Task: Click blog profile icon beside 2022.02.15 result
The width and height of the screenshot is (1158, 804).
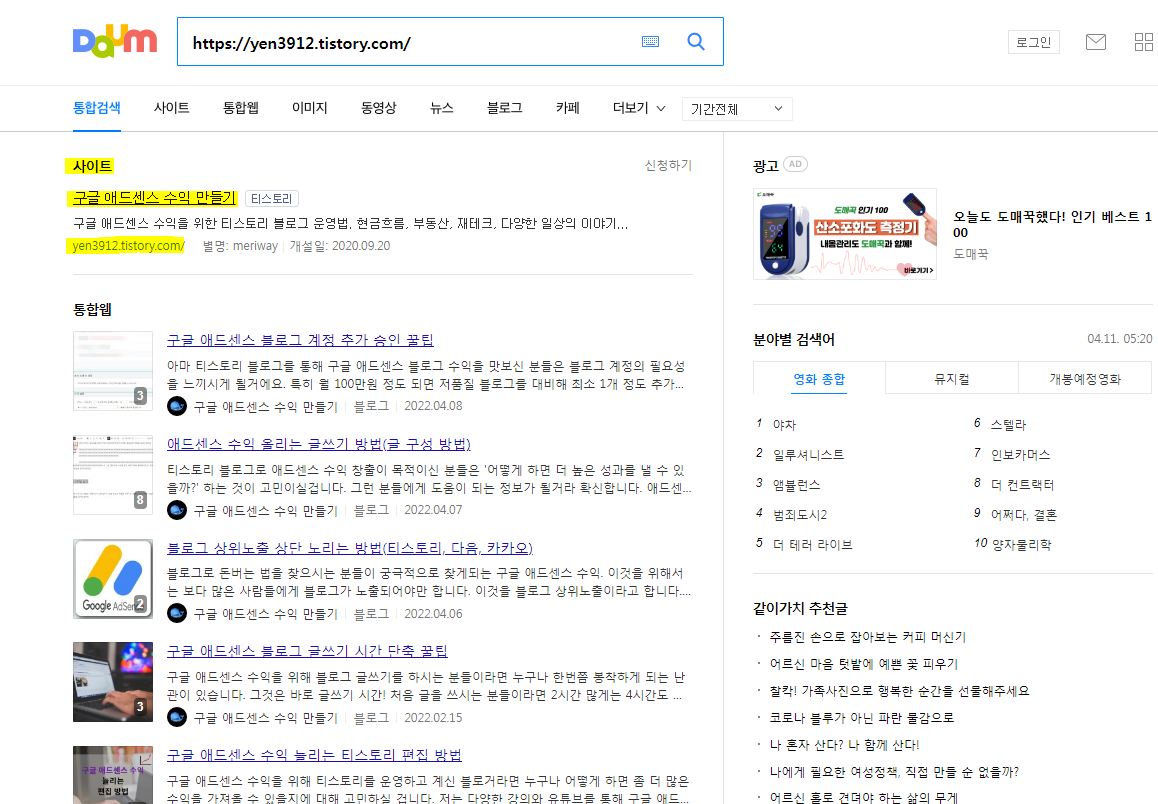Action: [177, 718]
